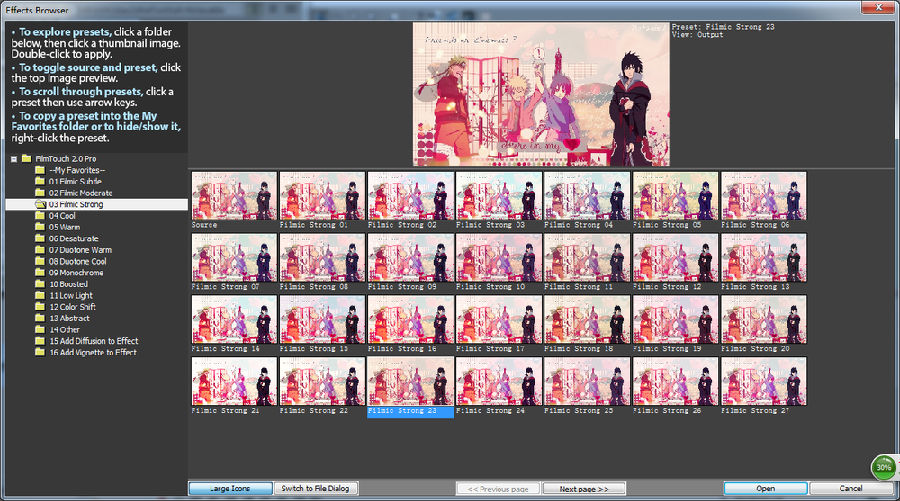
Task: Pick the Filmic Strong 16 thumbnail
Action: pos(410,320)
